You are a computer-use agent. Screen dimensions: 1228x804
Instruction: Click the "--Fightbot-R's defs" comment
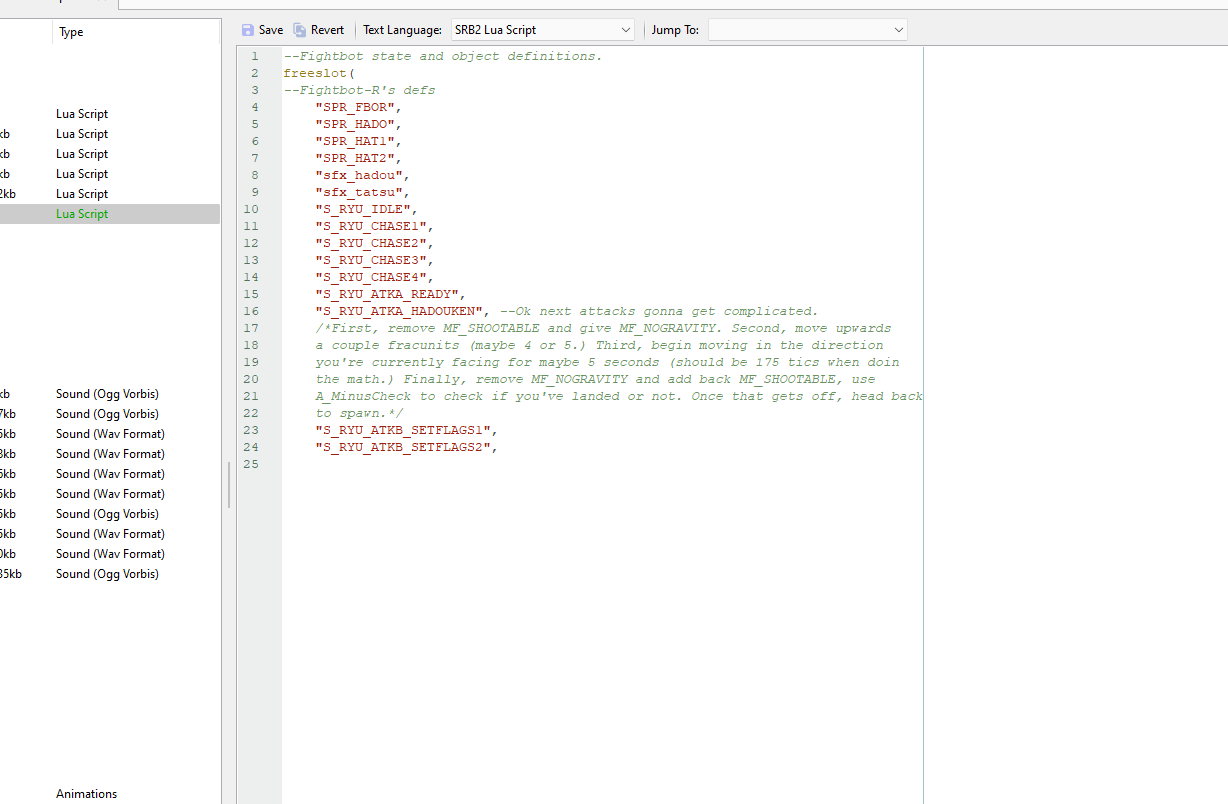coord(359,90)
